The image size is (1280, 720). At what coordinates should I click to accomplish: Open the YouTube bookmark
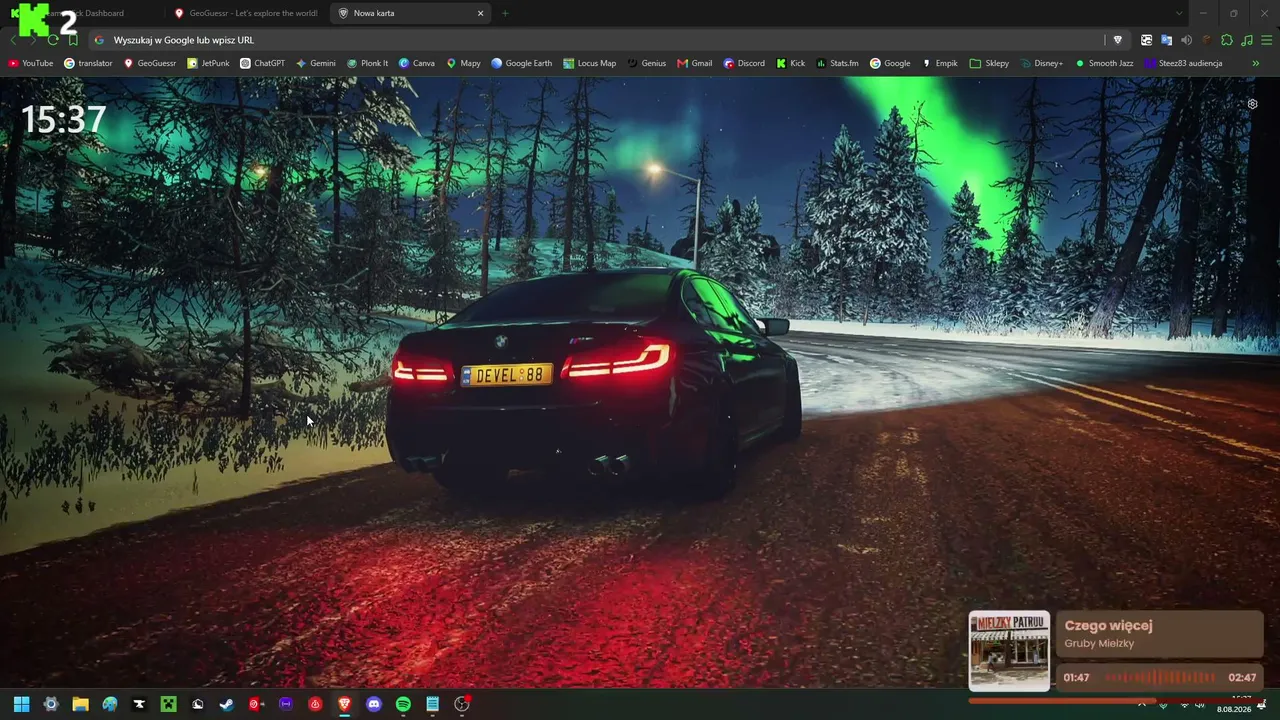coord(31,63)
